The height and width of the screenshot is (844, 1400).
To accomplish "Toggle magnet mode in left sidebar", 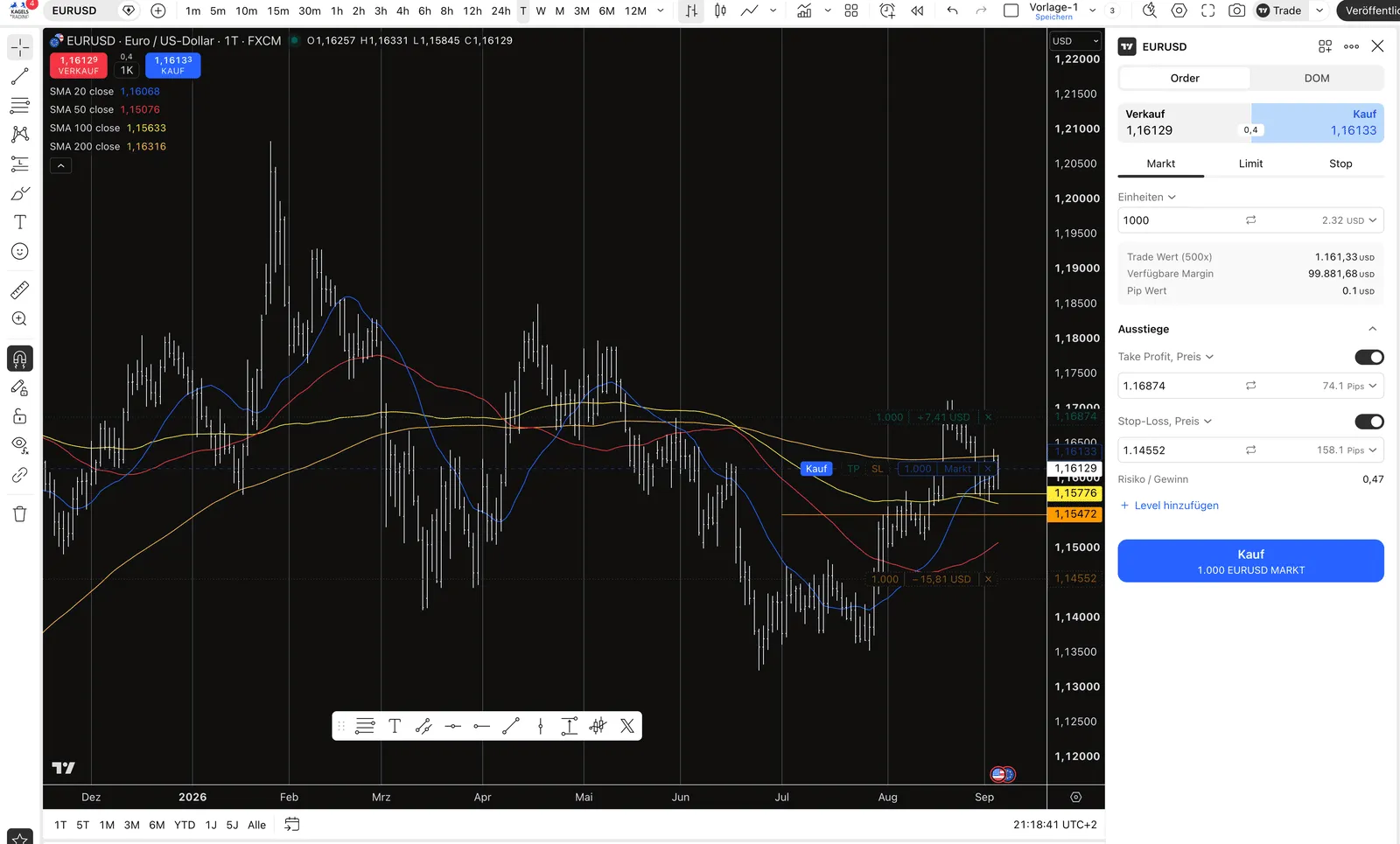I will pyautogui.click(x=20, y=359).
